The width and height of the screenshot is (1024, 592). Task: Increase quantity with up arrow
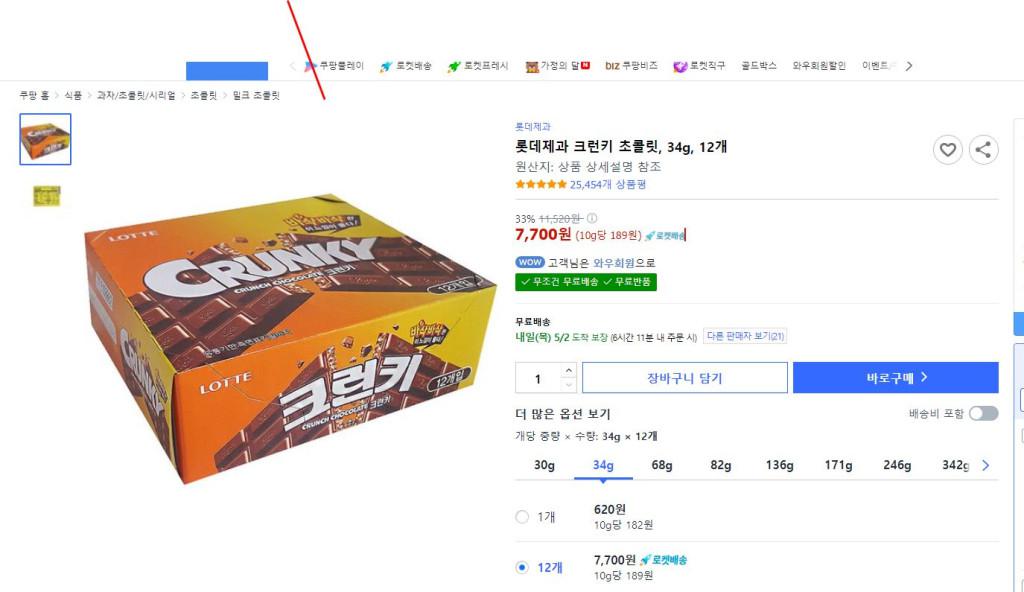(x=569, y=371)
